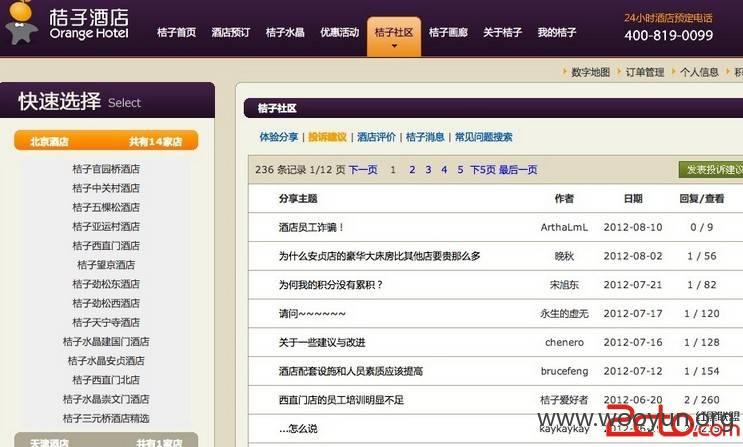Open the topic 酒店员工诈骗！
This screenshot has width=743, height=447.
point(311,227)
